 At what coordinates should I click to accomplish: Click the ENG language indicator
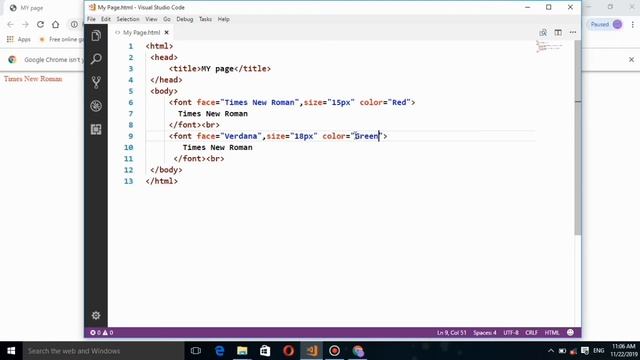point(599,351)
